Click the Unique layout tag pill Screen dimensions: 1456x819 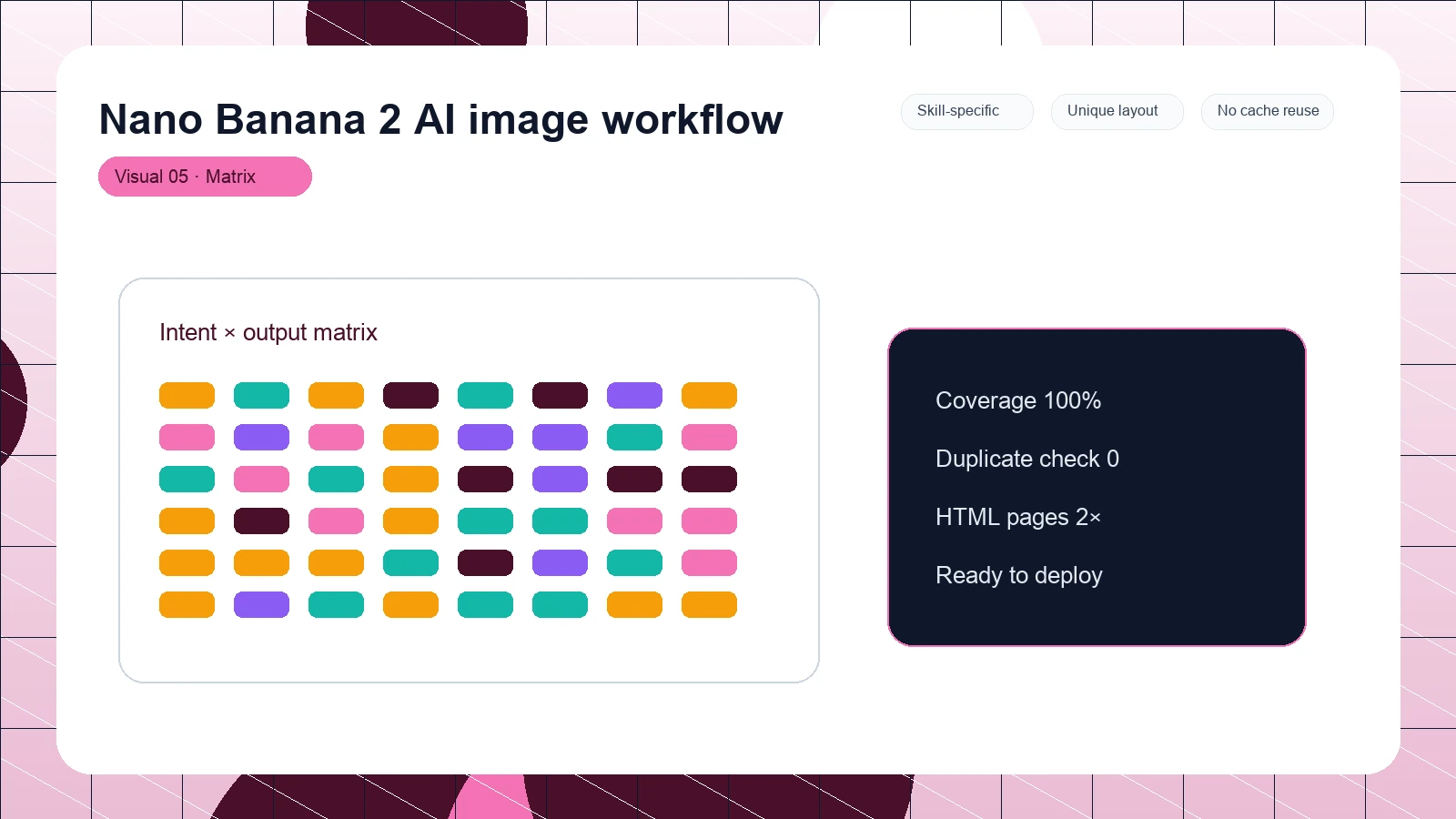pos(1117,111)
